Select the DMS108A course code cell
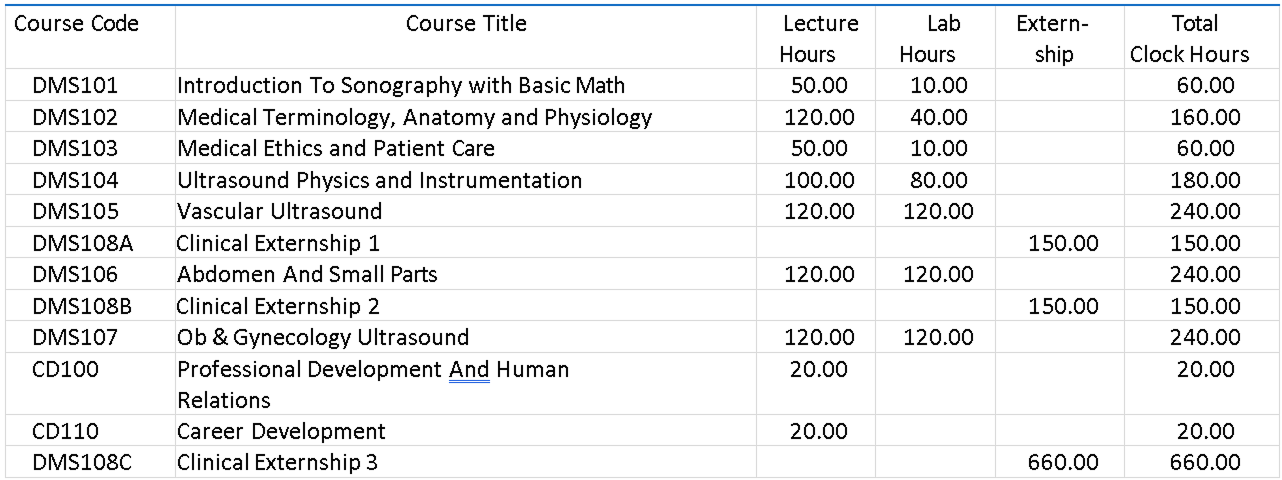The width and height of the screenshot is (1282, 480). tap(81, 243)
